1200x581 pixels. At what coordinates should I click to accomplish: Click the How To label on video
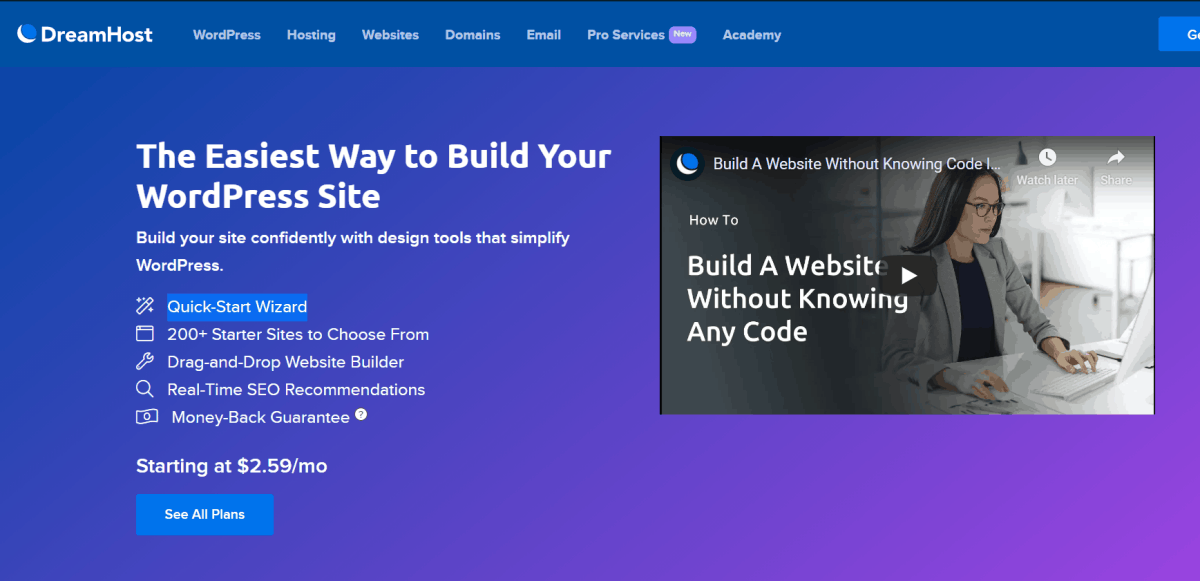[x=714, y=220]
